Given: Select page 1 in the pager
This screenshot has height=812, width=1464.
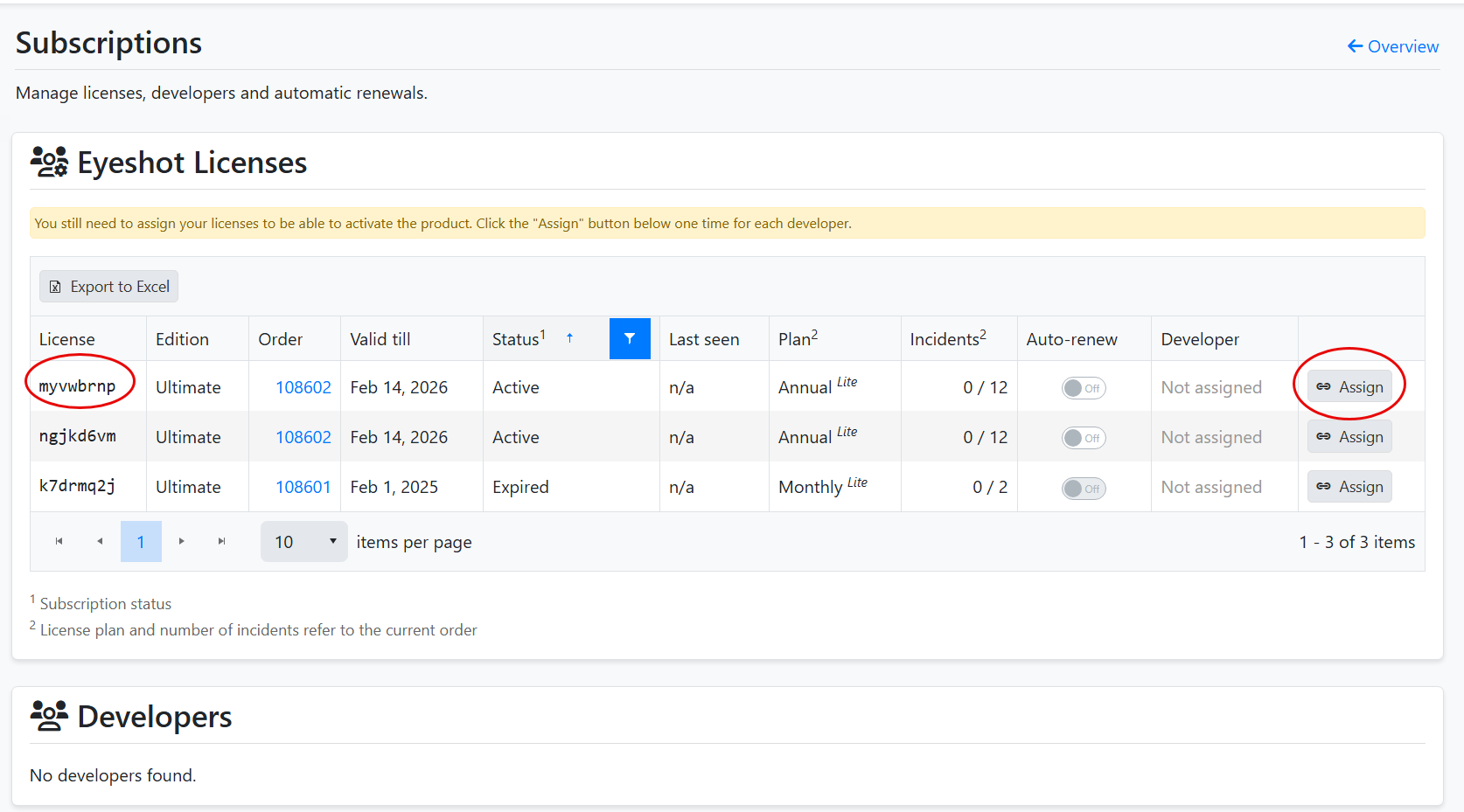Looking at the screenshot, I should (141, 542).
